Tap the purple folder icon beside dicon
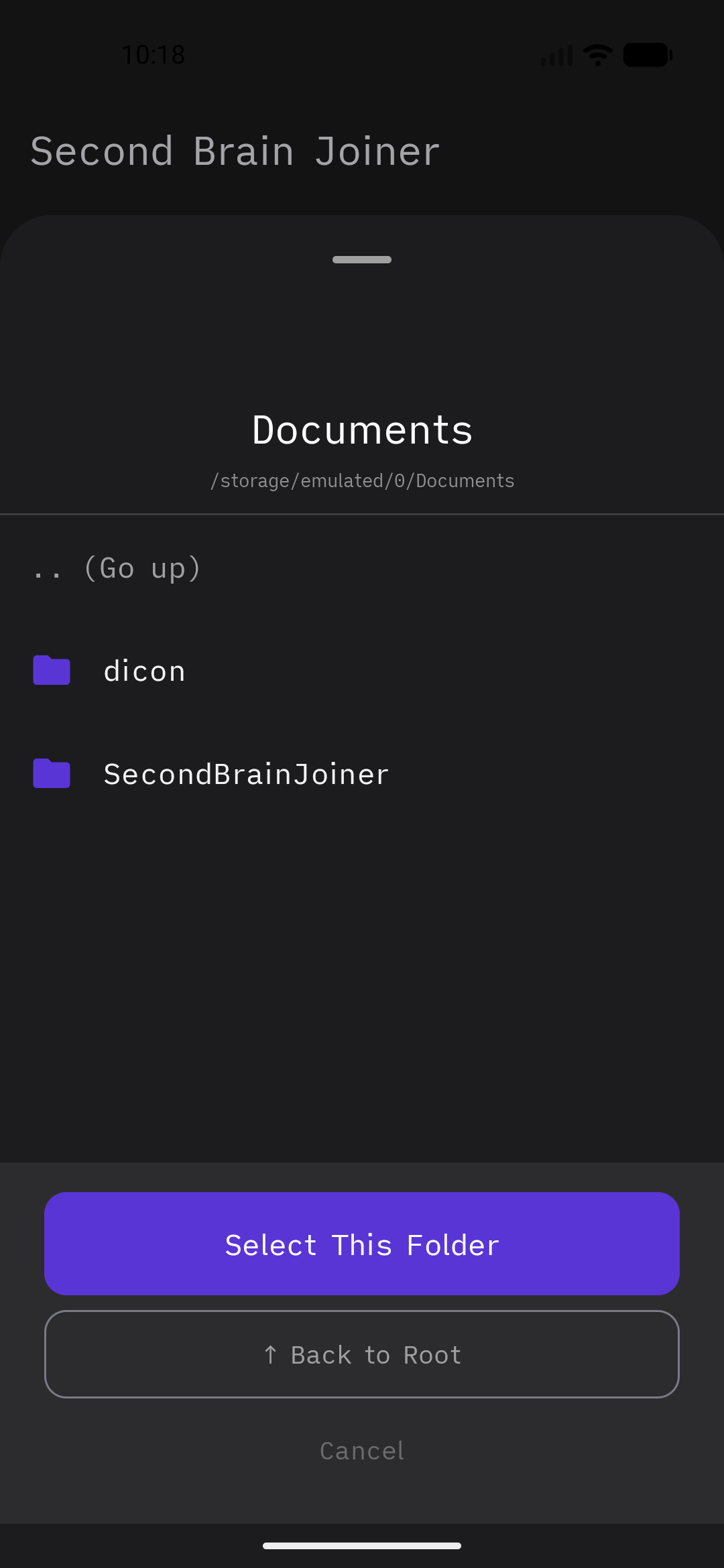Screen dimensions: 724x1568 point(52,670)
